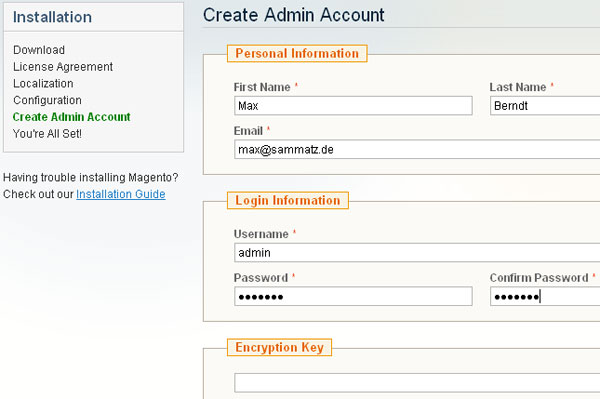
Task: Click the Encryption Key section legend
Action: click(279, 347)
